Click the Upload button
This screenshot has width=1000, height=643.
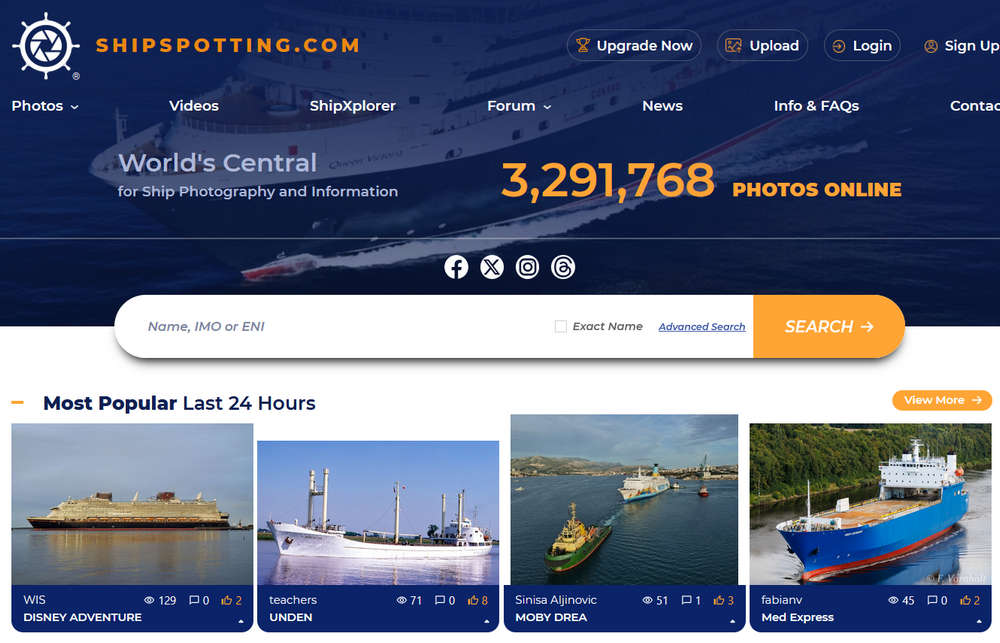coord(762,46)
